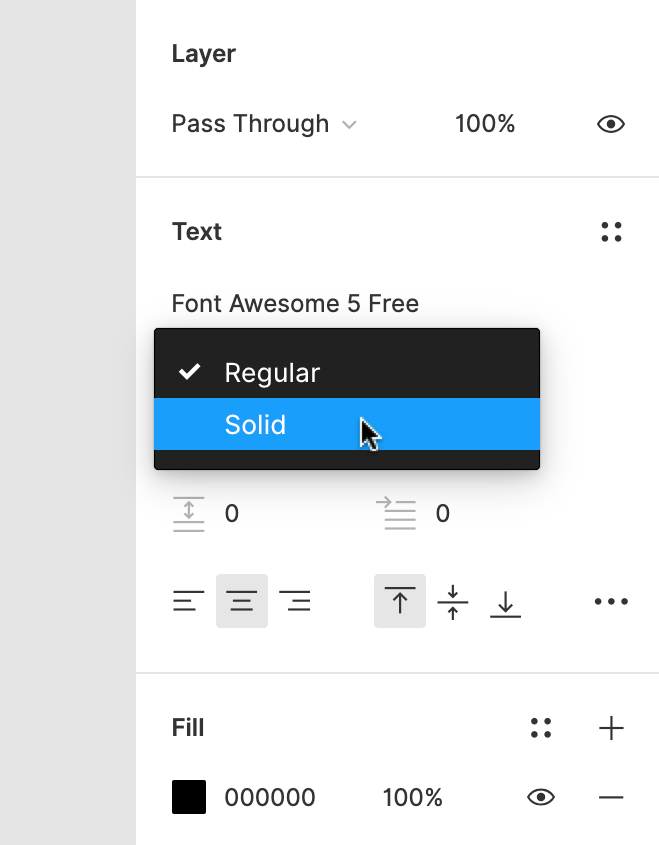Open text styles with the four-dot icon
The width and height of the screenshot is (659, 845).
point(611,231)
